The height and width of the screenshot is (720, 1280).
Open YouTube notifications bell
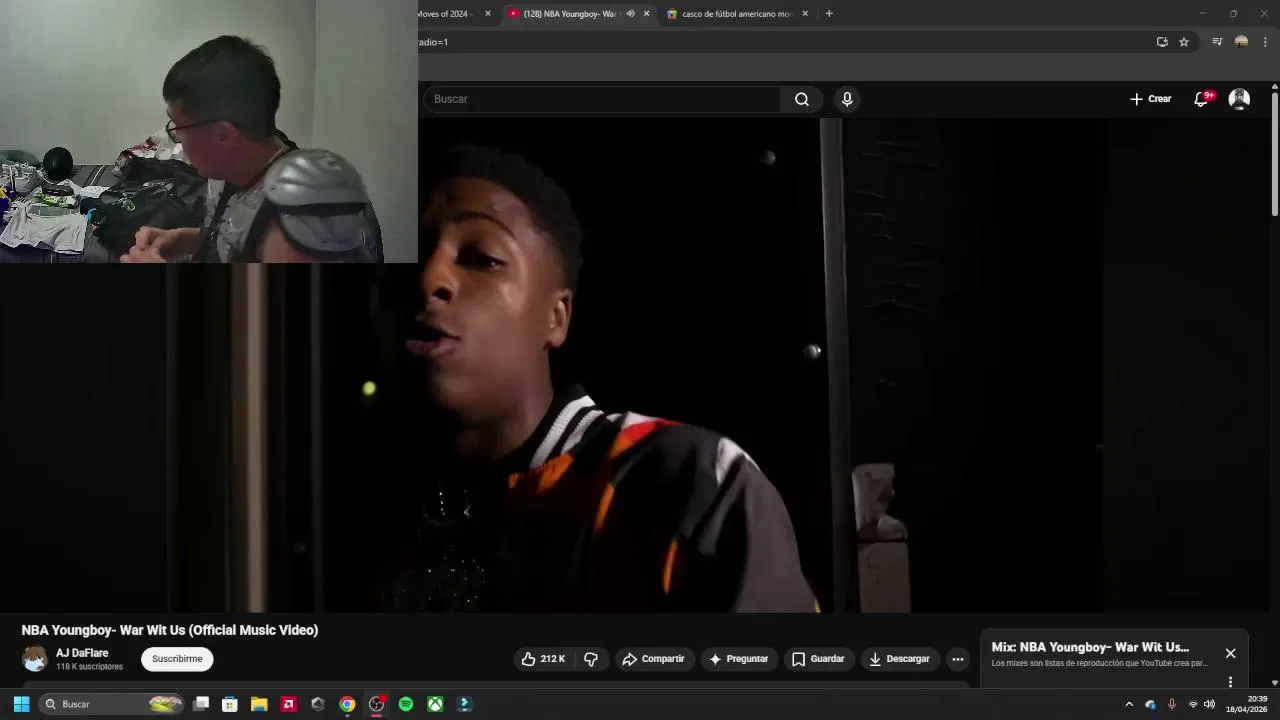pos(1202,99)
